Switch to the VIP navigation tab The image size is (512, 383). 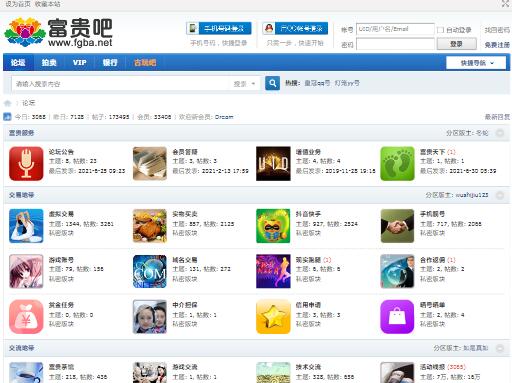click(79, 62)
